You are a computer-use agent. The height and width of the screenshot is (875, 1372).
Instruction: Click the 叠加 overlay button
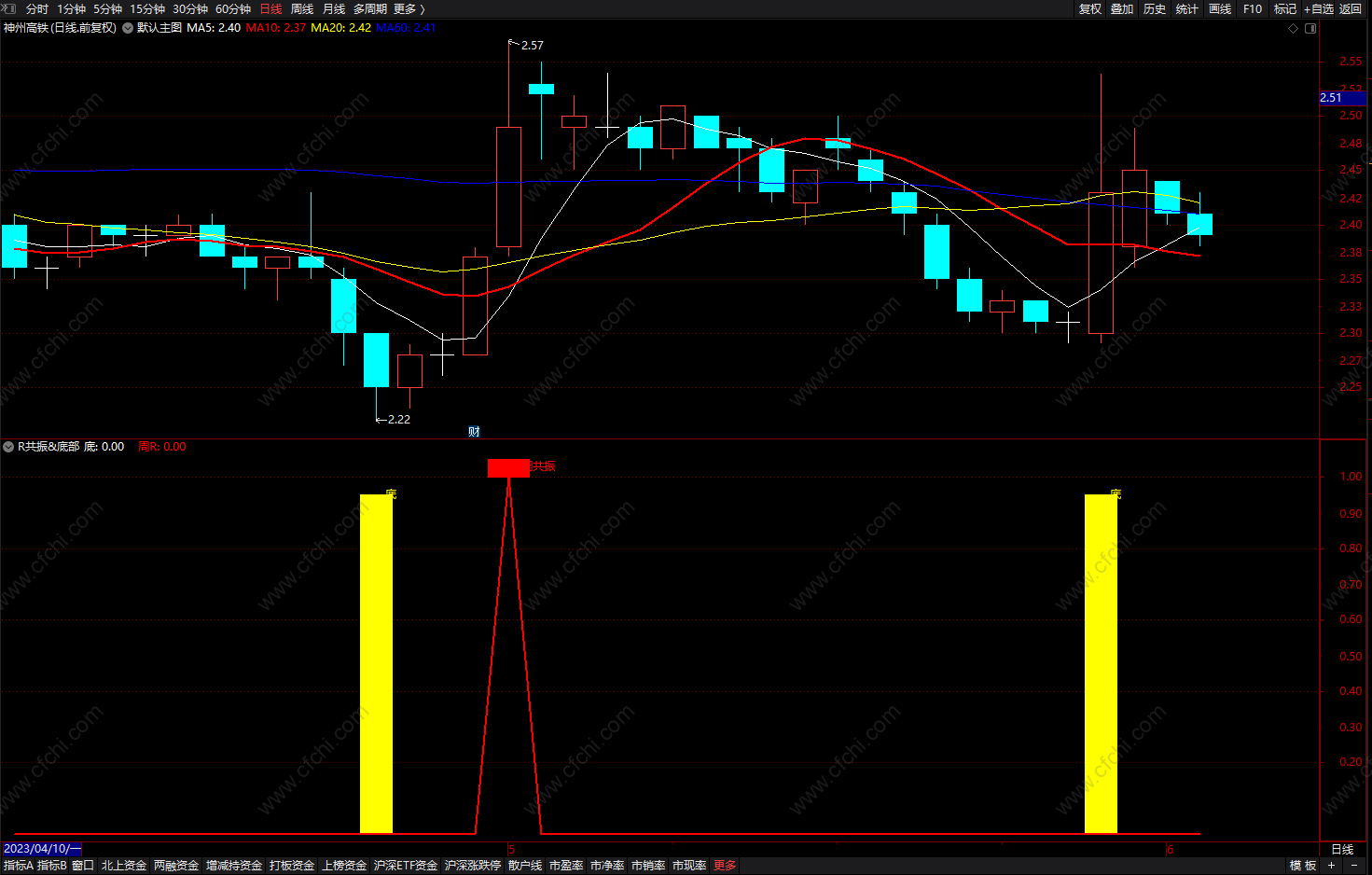[x=1122, y=8]
